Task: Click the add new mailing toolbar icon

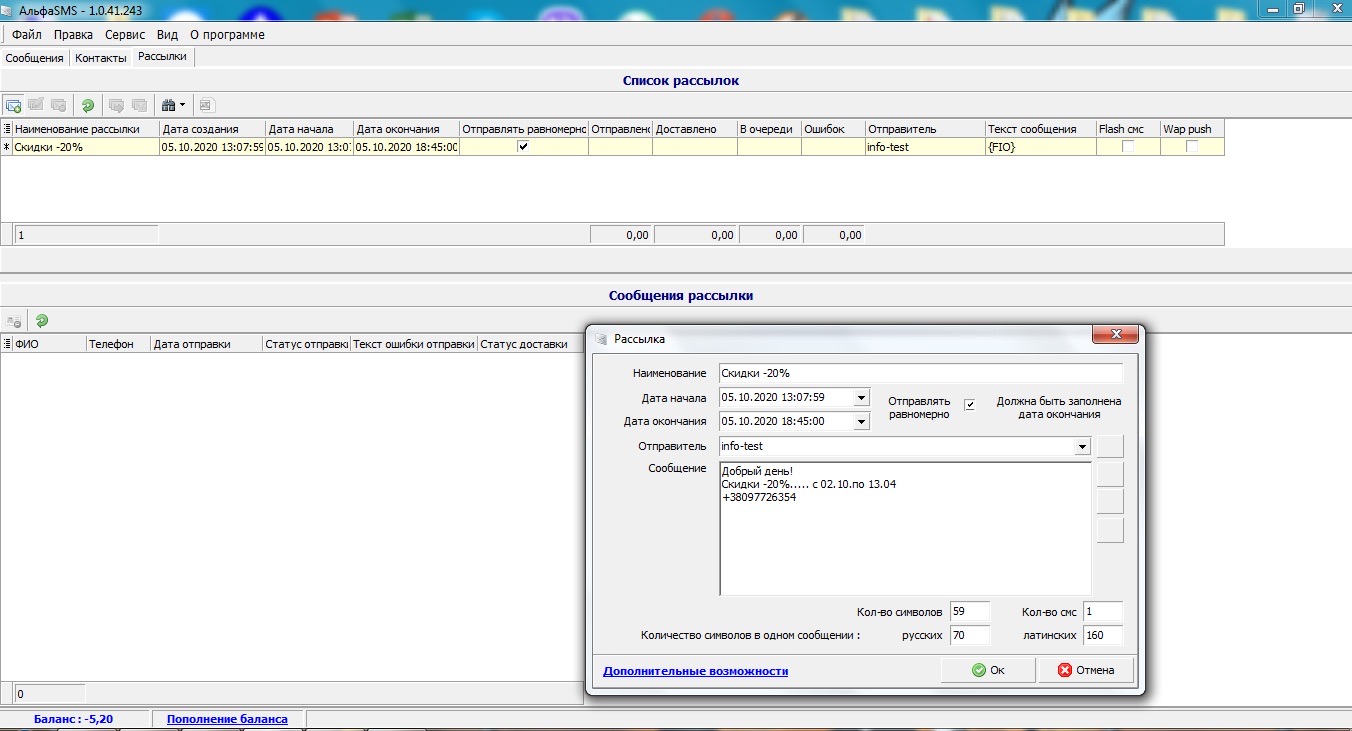Action: pos(13,105)
